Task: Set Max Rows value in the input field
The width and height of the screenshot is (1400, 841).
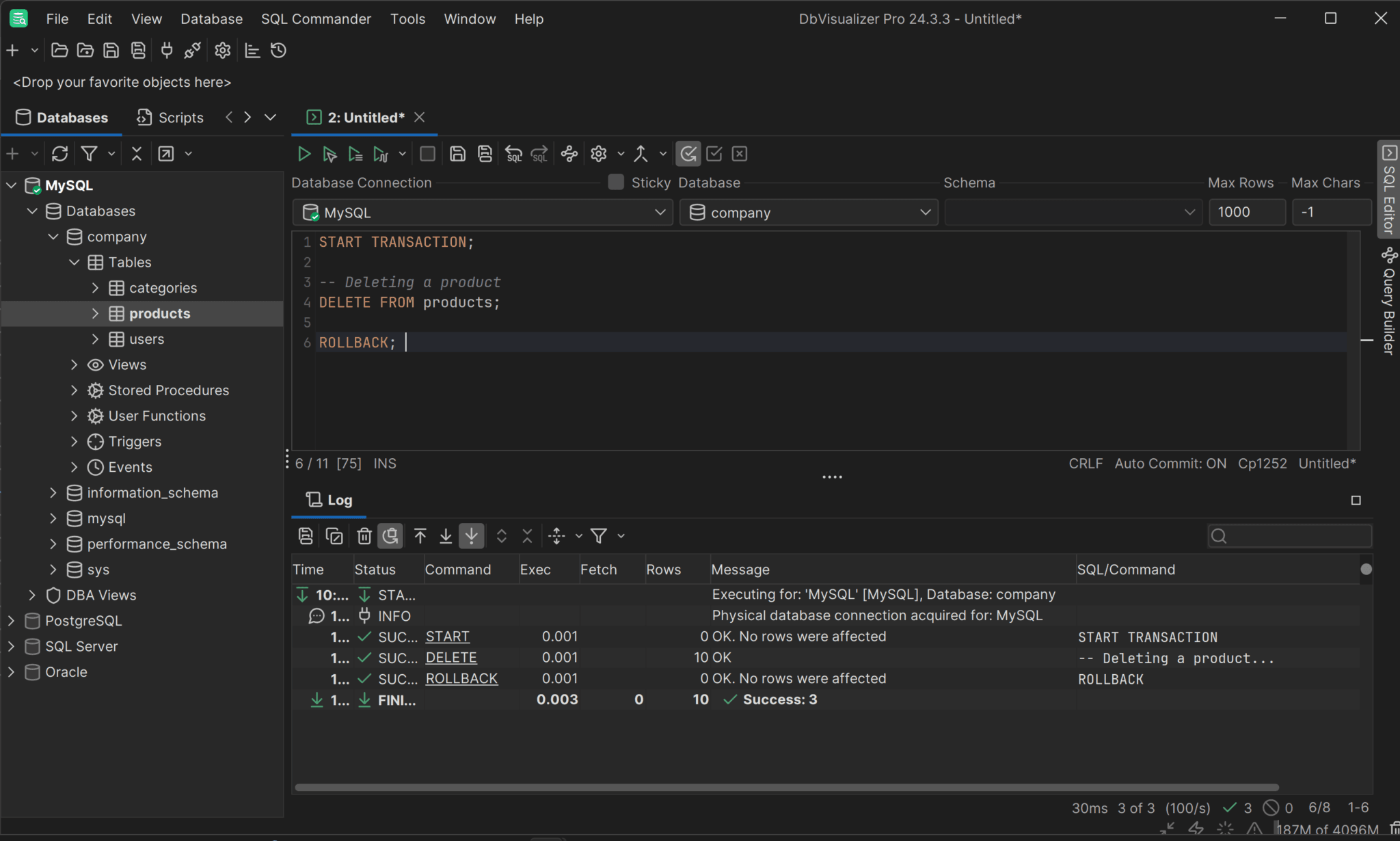Action: click(1246, 212)
